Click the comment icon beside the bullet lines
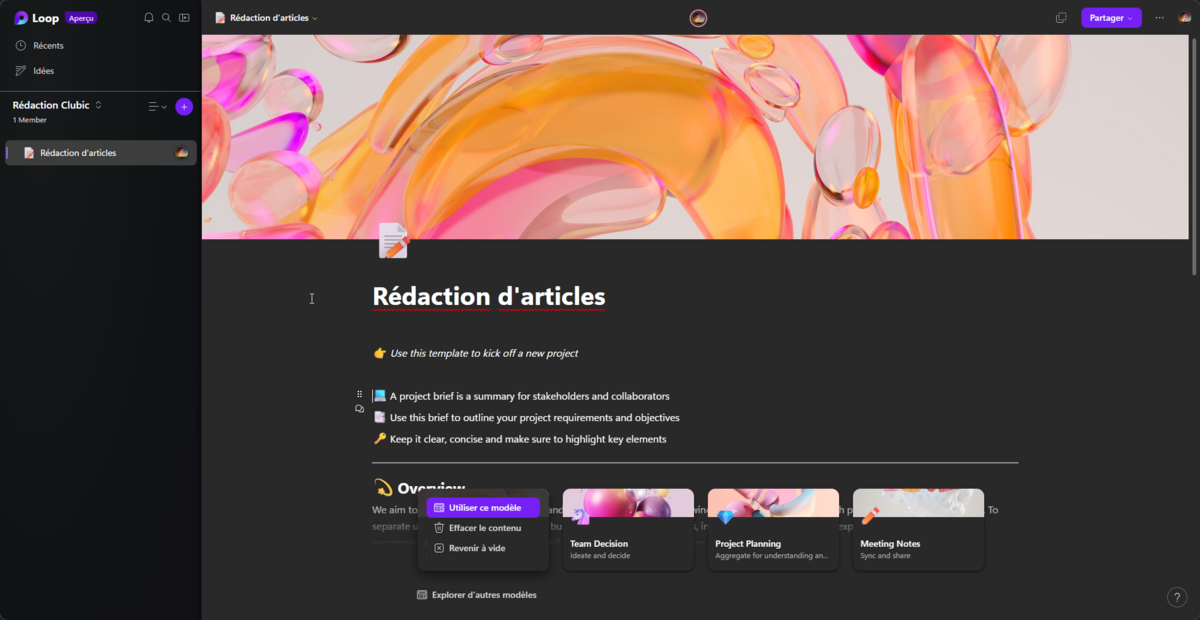The height and width of the screenshot is (620, 1200). click(359, 409)
